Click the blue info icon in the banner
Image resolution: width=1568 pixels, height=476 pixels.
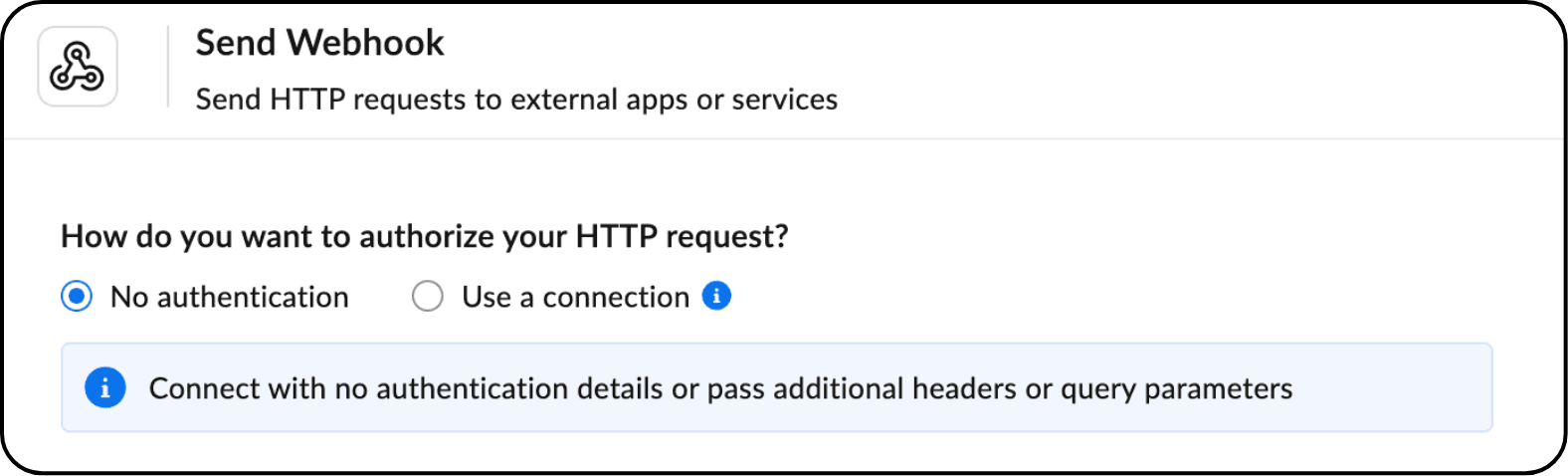[105, 388]
